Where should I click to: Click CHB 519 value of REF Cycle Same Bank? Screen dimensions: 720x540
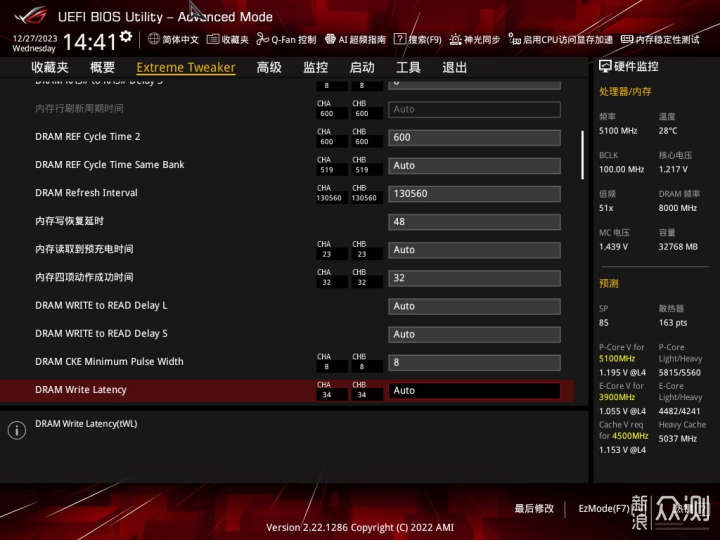pos(362,170)
